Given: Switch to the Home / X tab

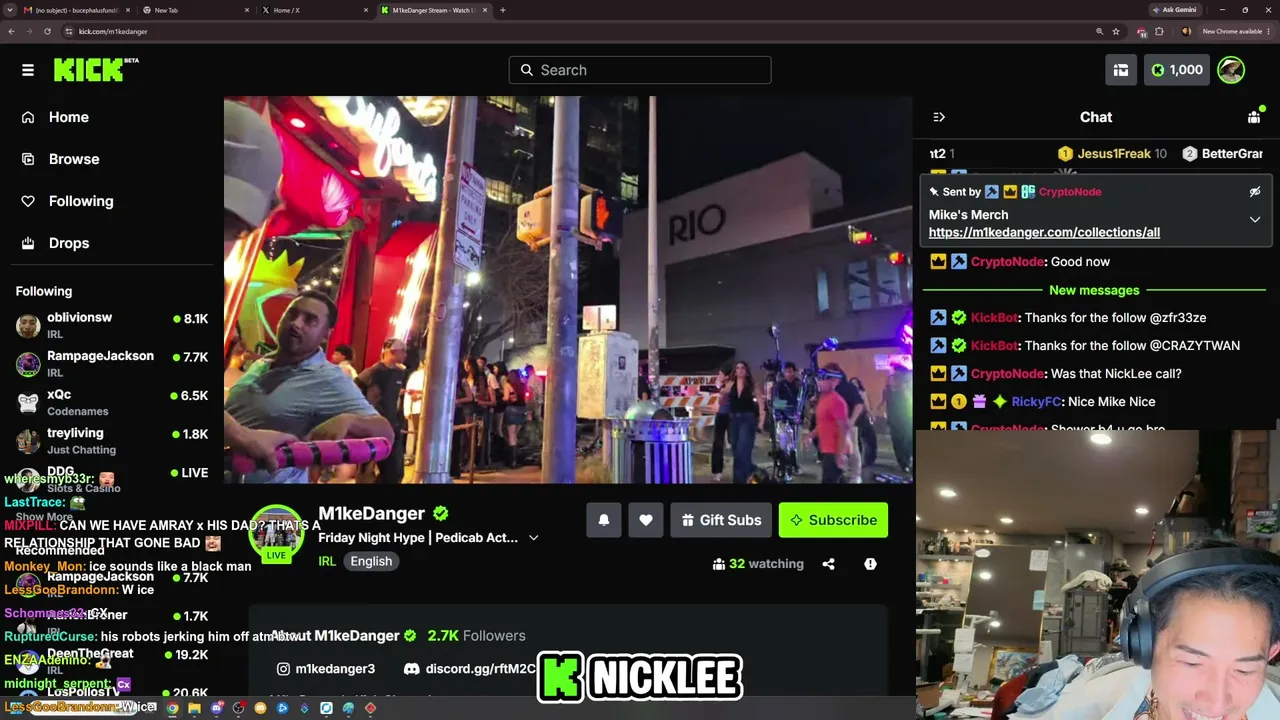Looking at the screenshot, I should tap(315, 10).
